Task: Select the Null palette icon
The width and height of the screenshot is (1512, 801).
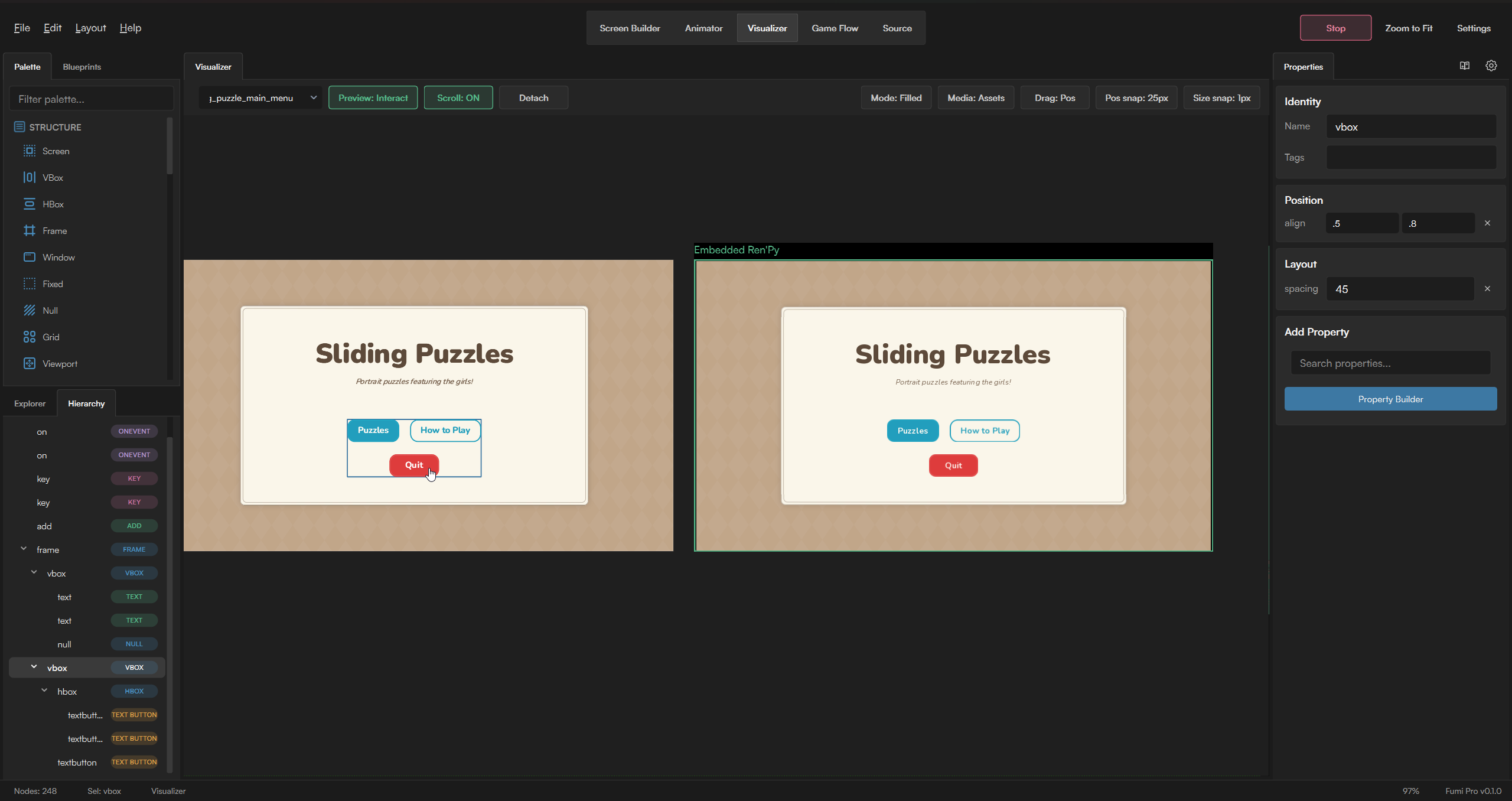Action: pos(30,310)
